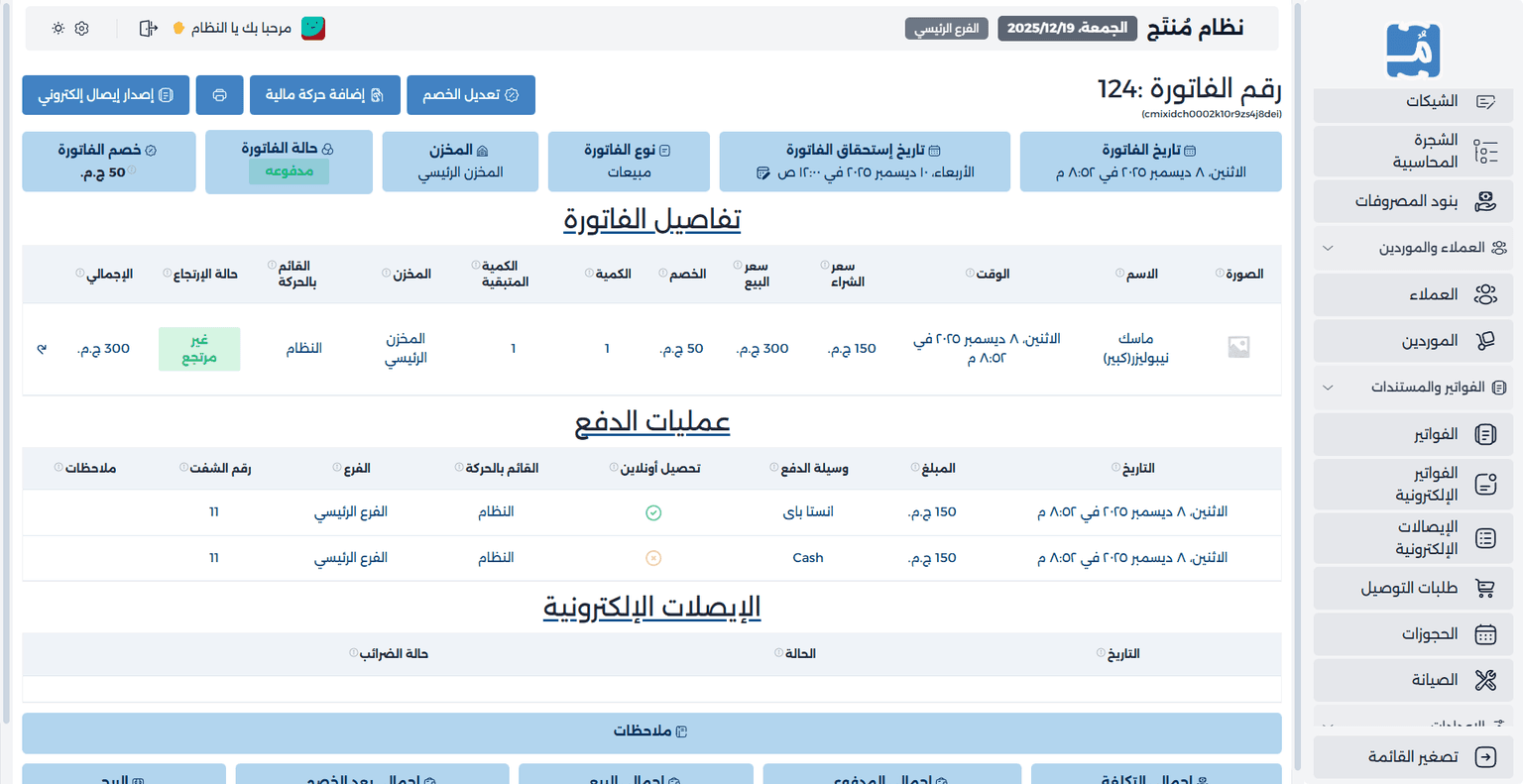Click info icon next to الإجمالي column header
1523x784 pixels.
(79, 274)
